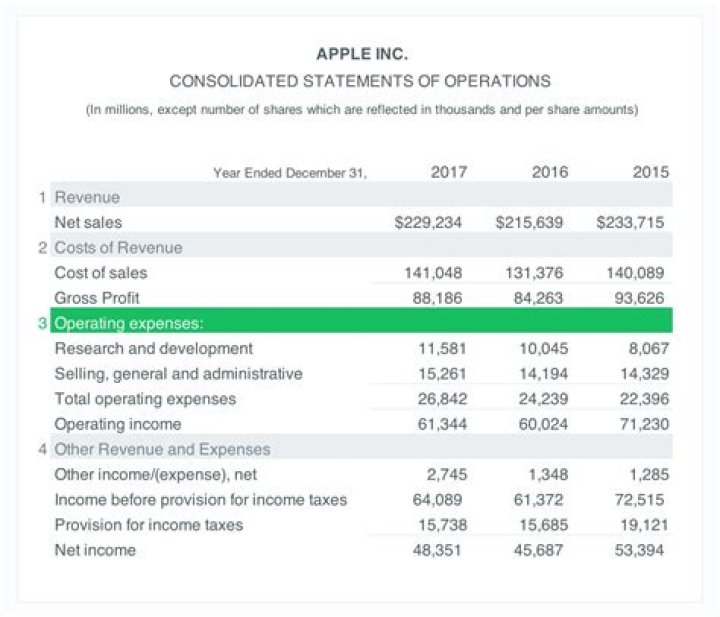Click the Revenue section header

click(86, 197)
